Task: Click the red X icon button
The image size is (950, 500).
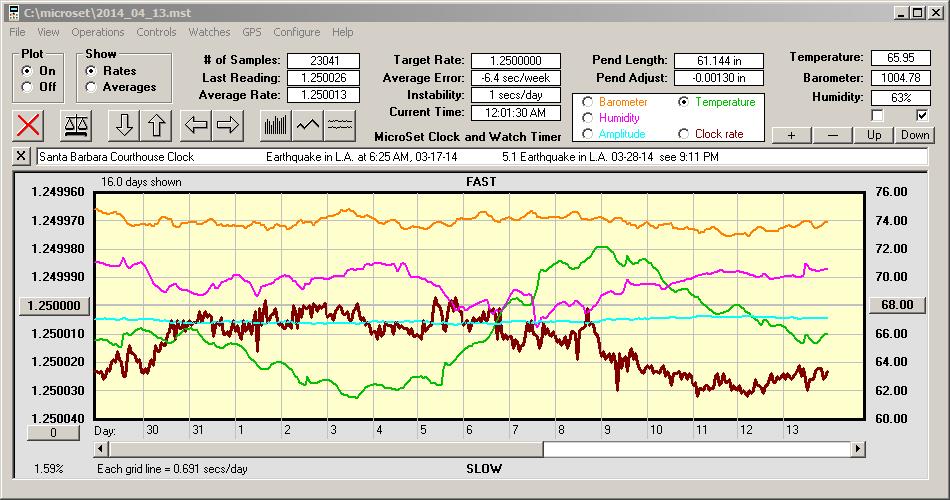Action: (29, 125)
